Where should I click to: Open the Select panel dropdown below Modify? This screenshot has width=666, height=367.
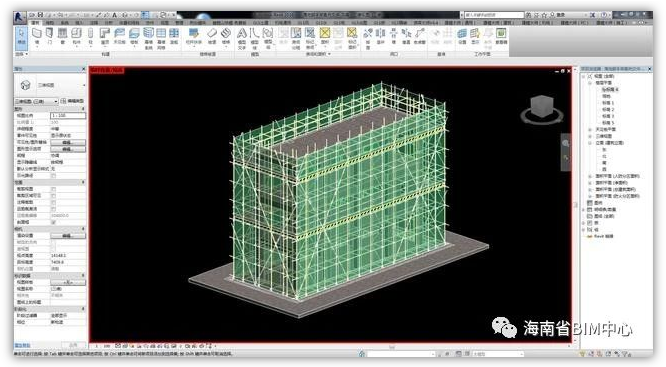point(21,54)
